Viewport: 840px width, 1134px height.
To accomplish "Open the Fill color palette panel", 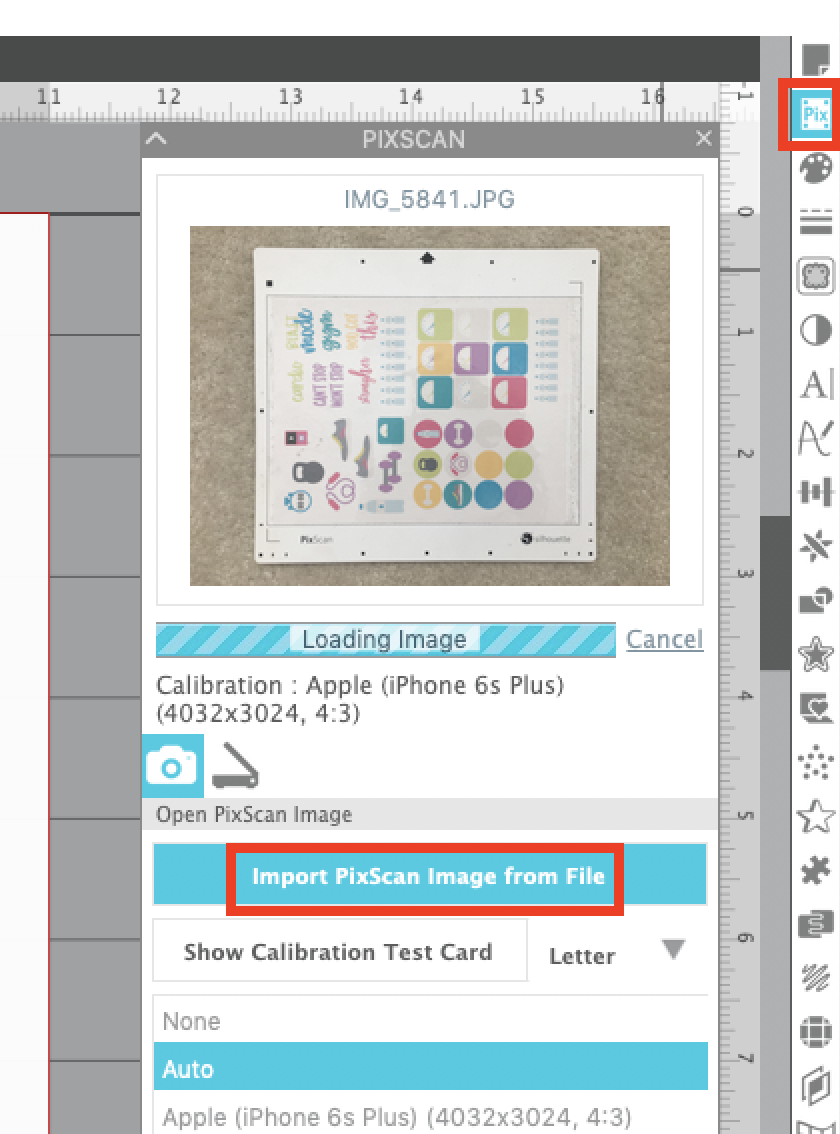I will point(815,168).
